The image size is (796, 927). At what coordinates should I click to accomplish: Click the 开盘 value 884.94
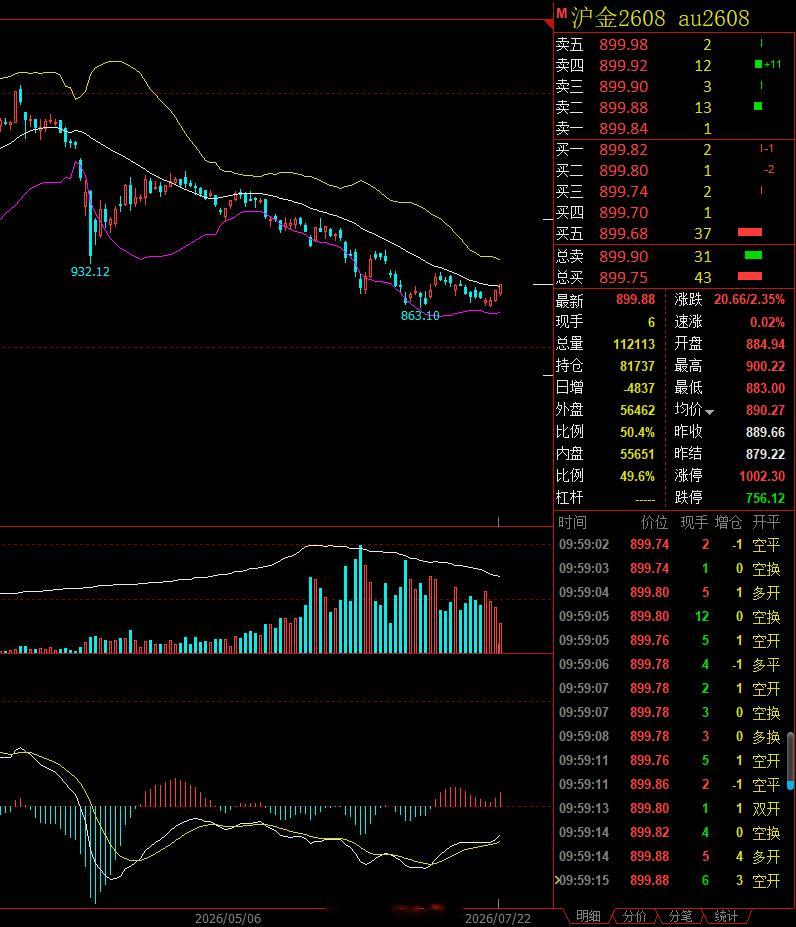point(765,344)
